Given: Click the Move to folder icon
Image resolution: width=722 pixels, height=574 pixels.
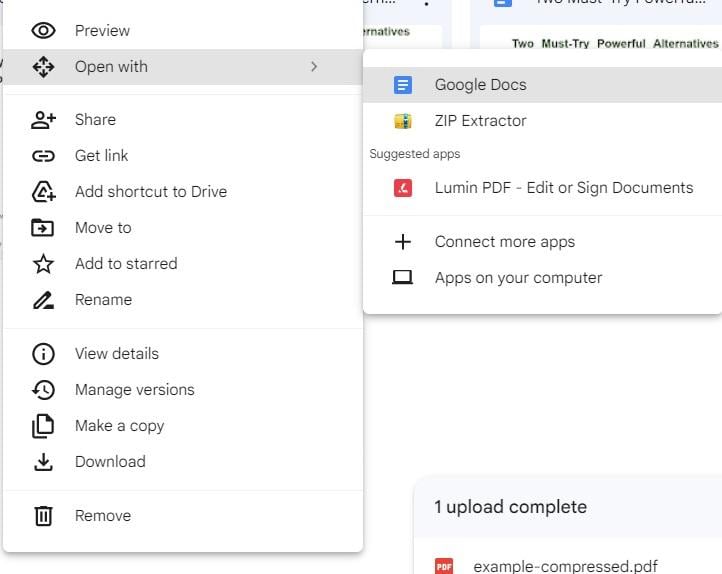Looking at the screenshot, I should pos(43,228).
